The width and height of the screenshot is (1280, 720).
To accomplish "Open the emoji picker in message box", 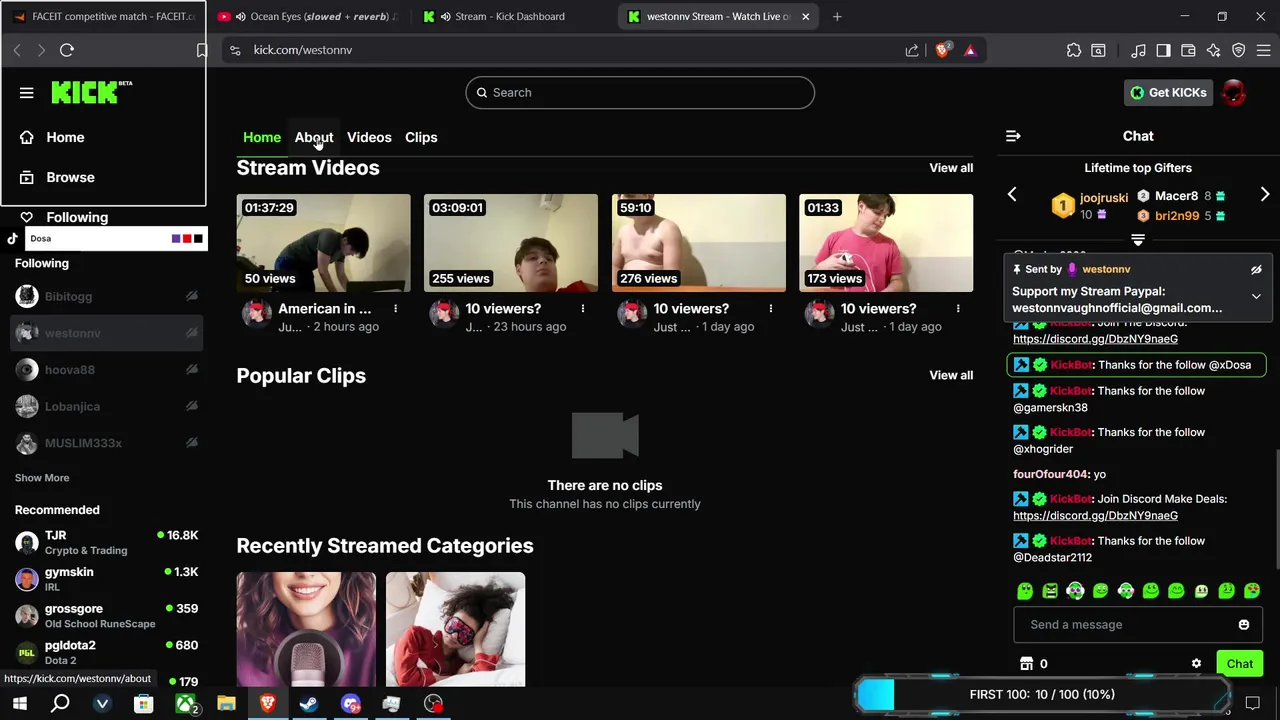I will [x=1244, y=625].
